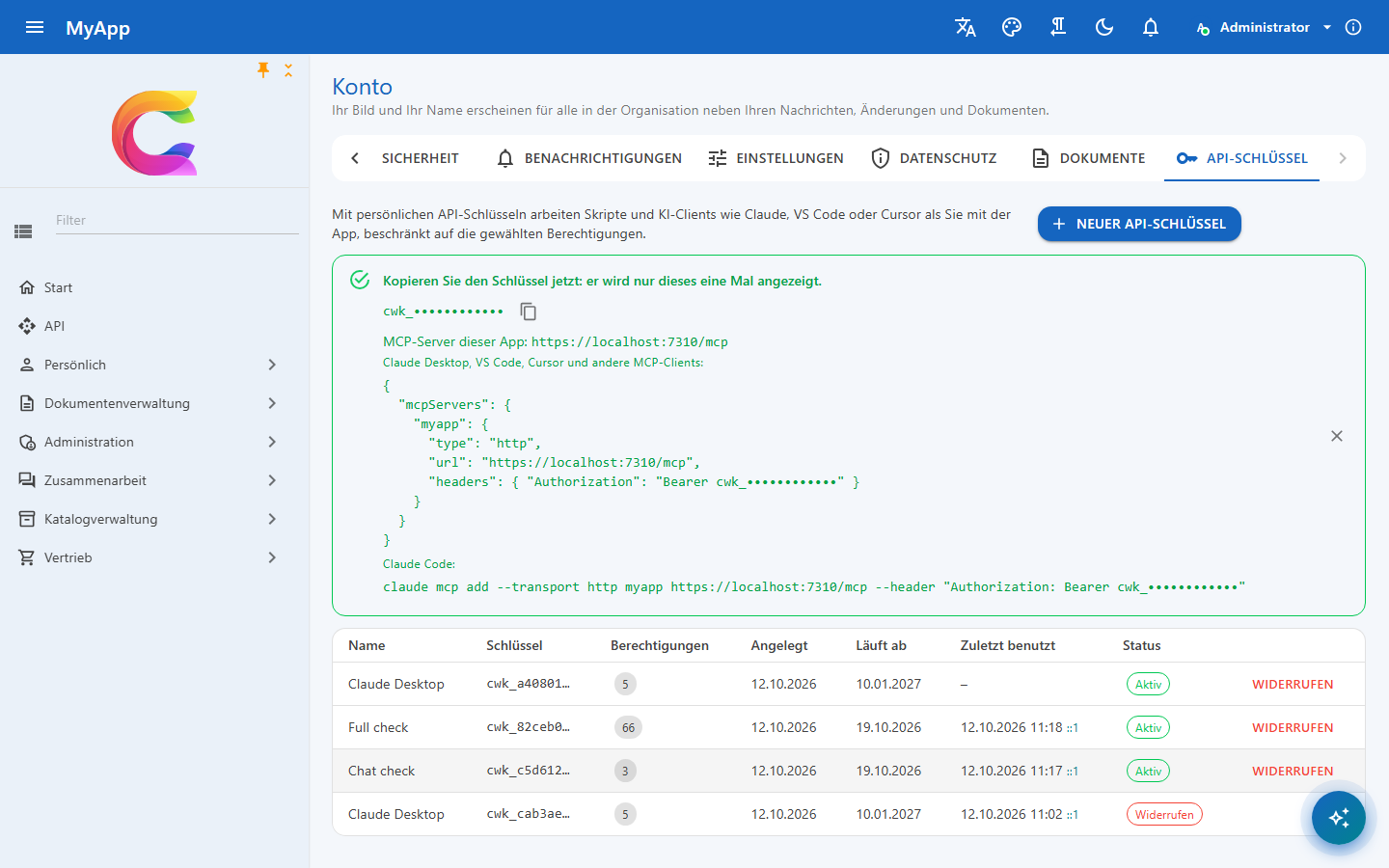Expand the Persönlich menu
1389x868 pixels.
154,365
